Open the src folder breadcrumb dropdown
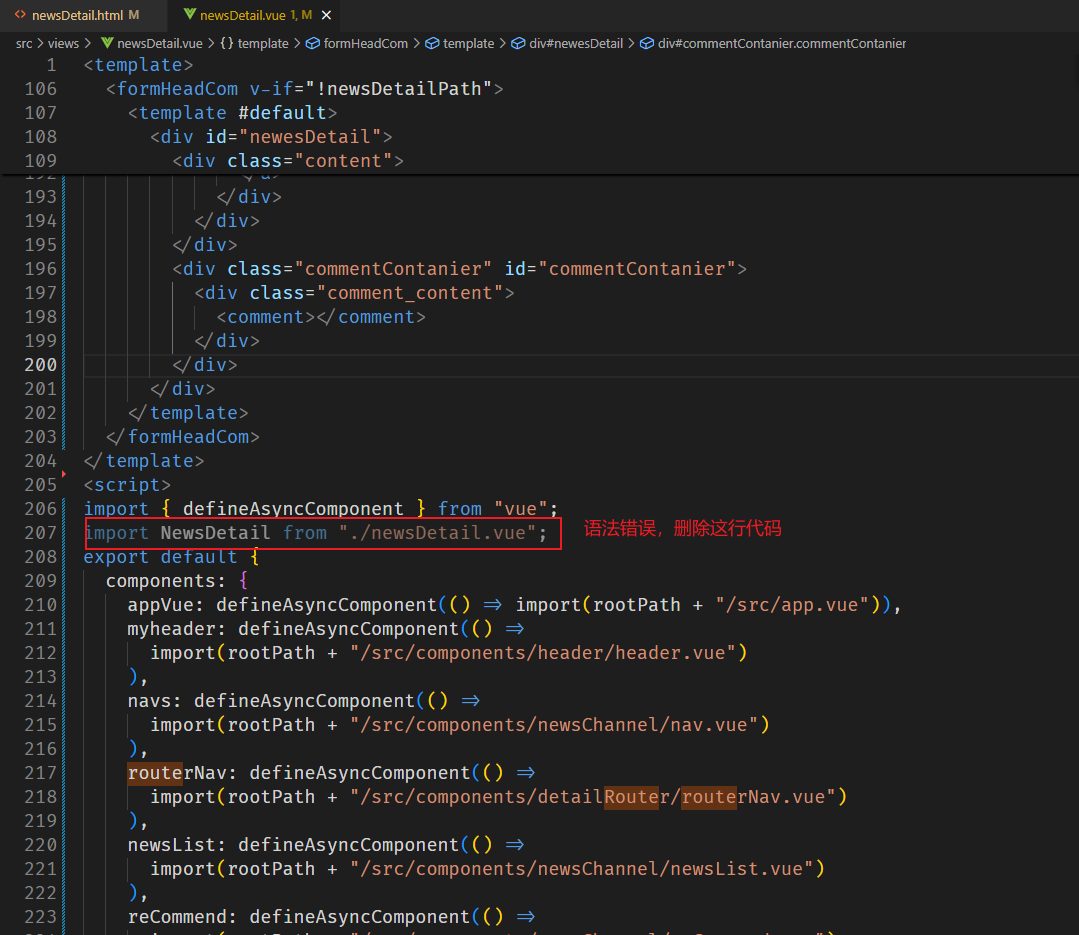Screen dimensions: 1079x935 pyautogui.click(x=24, y=43)
